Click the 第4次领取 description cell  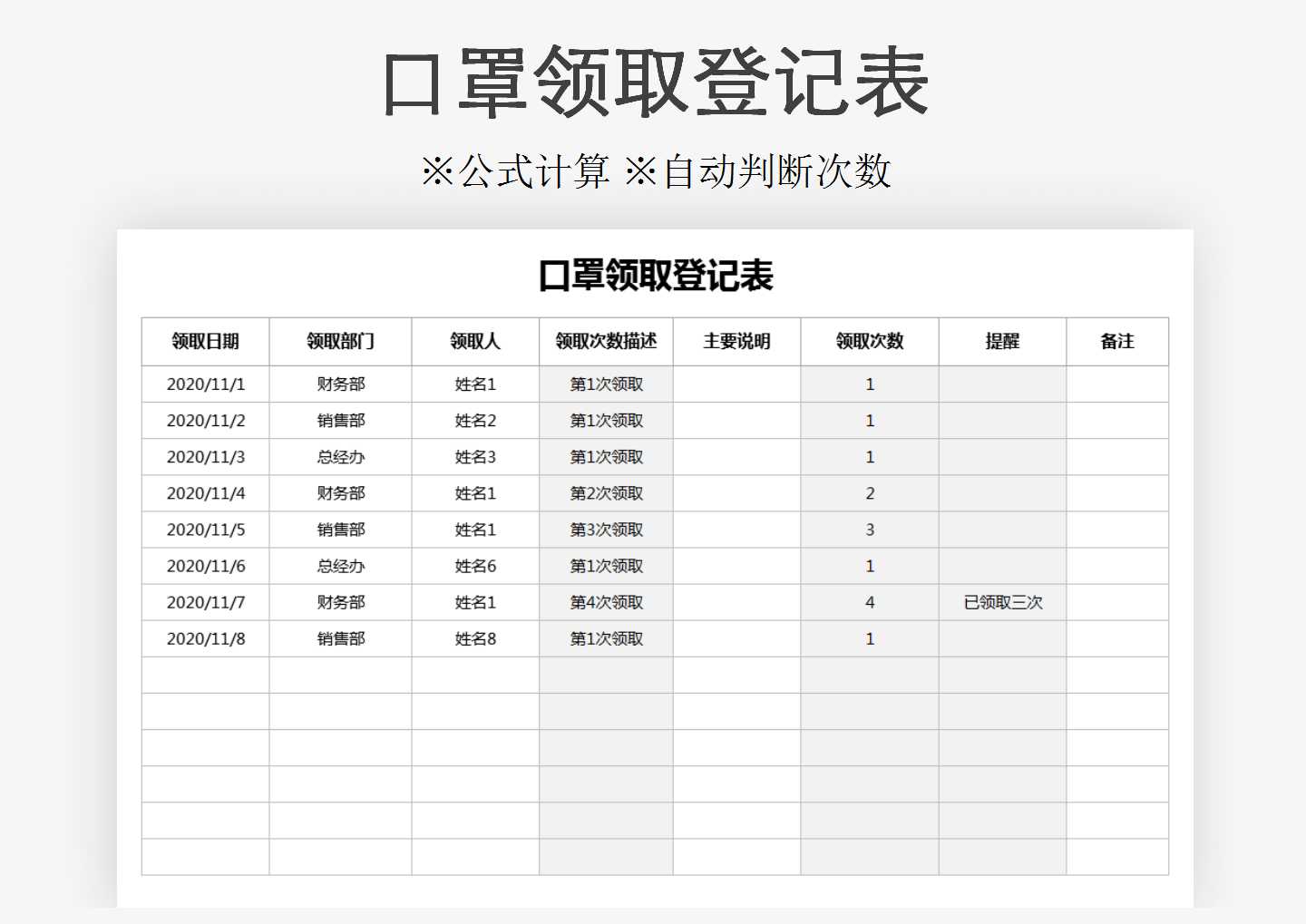click(604, 602)
